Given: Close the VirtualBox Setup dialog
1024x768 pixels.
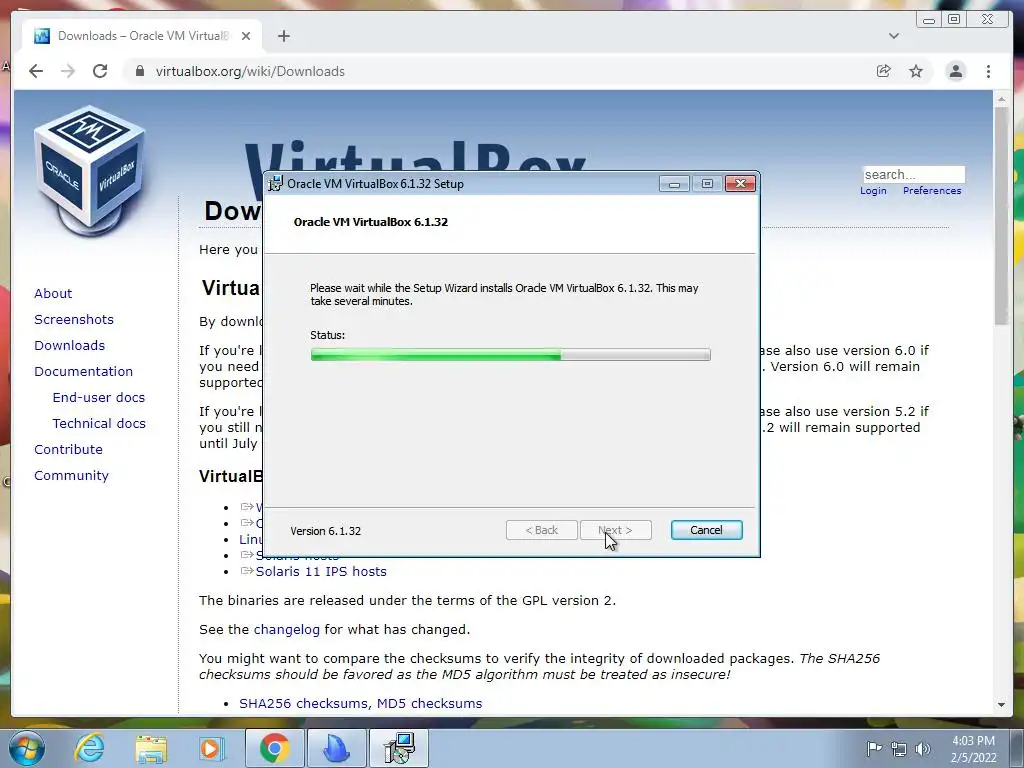Looking at the screenshot, I should [740, 184].
